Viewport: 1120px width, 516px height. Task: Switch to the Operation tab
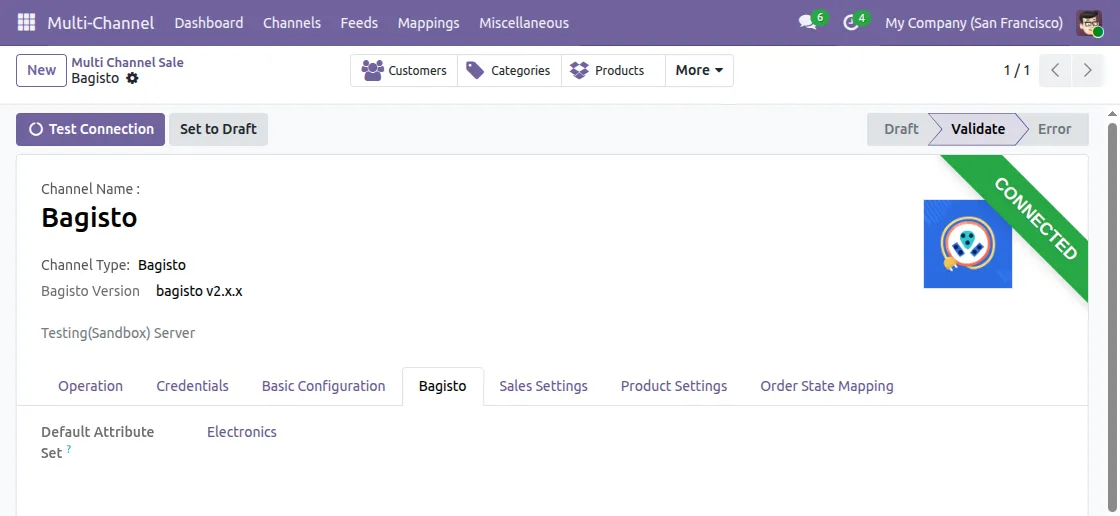(x=91, y=386)
